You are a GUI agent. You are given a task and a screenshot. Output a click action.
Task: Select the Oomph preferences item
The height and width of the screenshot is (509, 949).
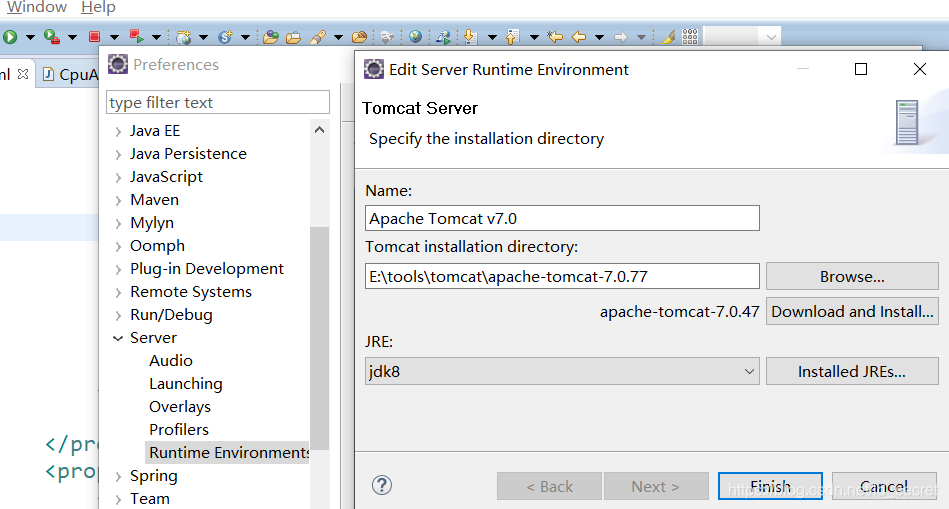pyautogui.click(x=157, y=246)
